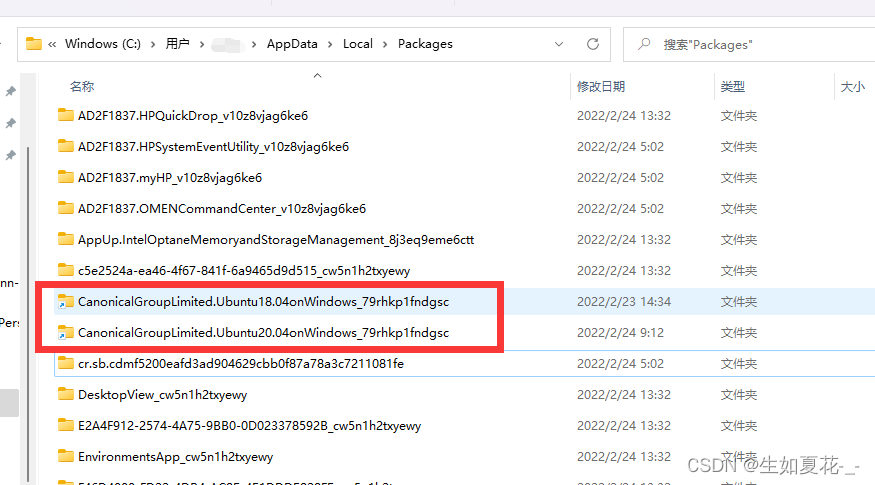Select c5e2524a-ea46-4f67-841f folder name

(244, 271)
